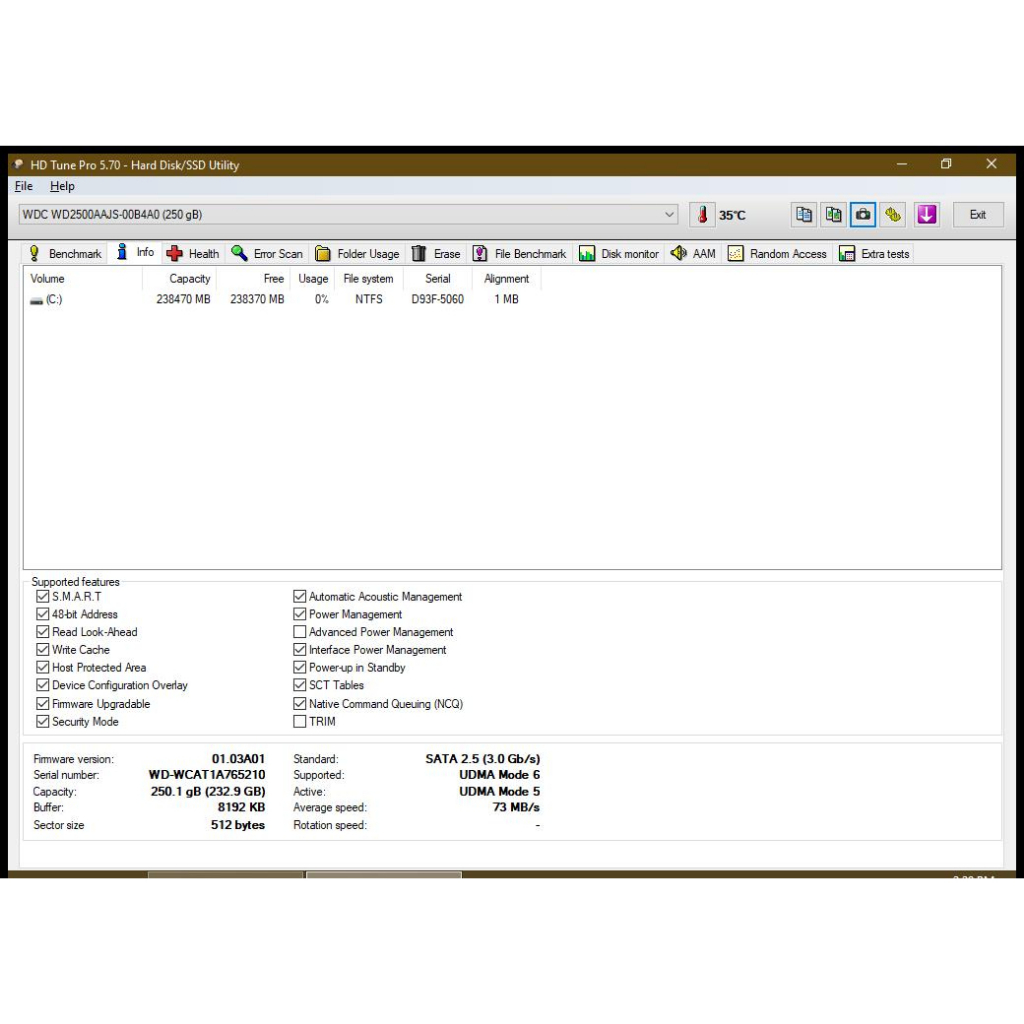Open the Benchmark tab
Image resolution: width=1024 pixels, height=1024 pixels.
[x=65, y=254]
